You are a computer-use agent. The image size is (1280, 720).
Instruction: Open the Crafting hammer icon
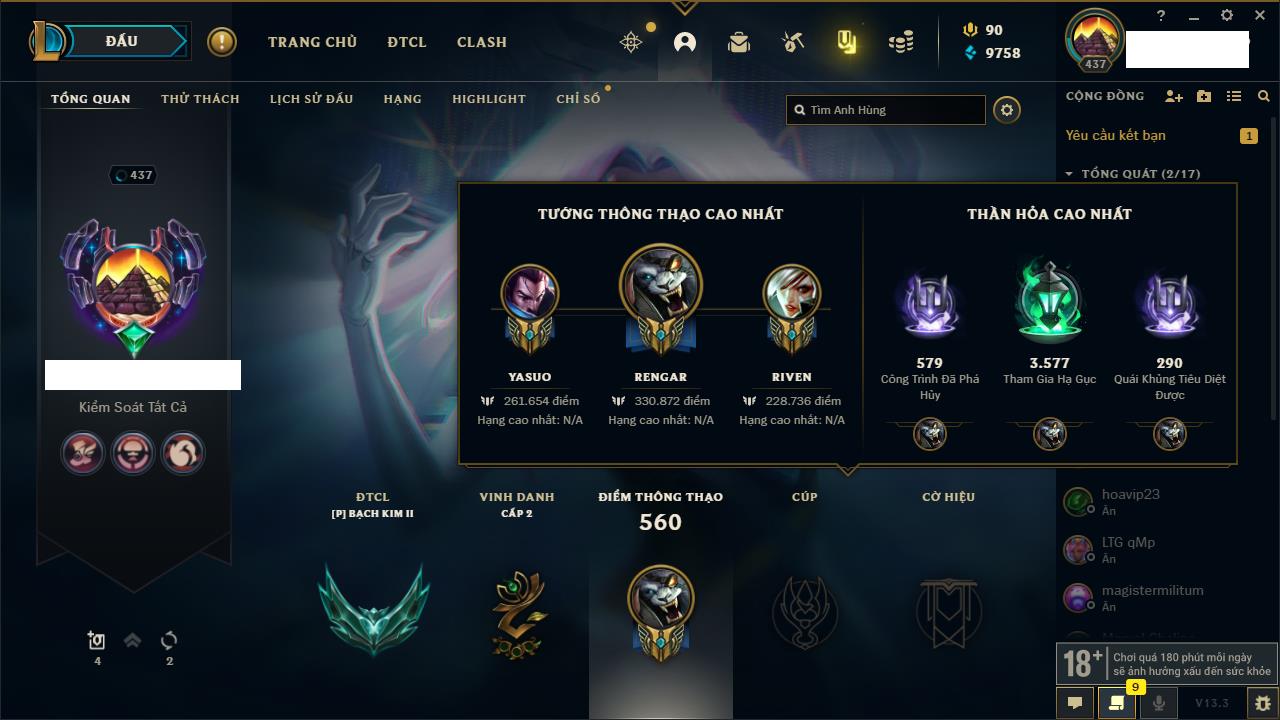pyautogui.click(x=793, y=42)
